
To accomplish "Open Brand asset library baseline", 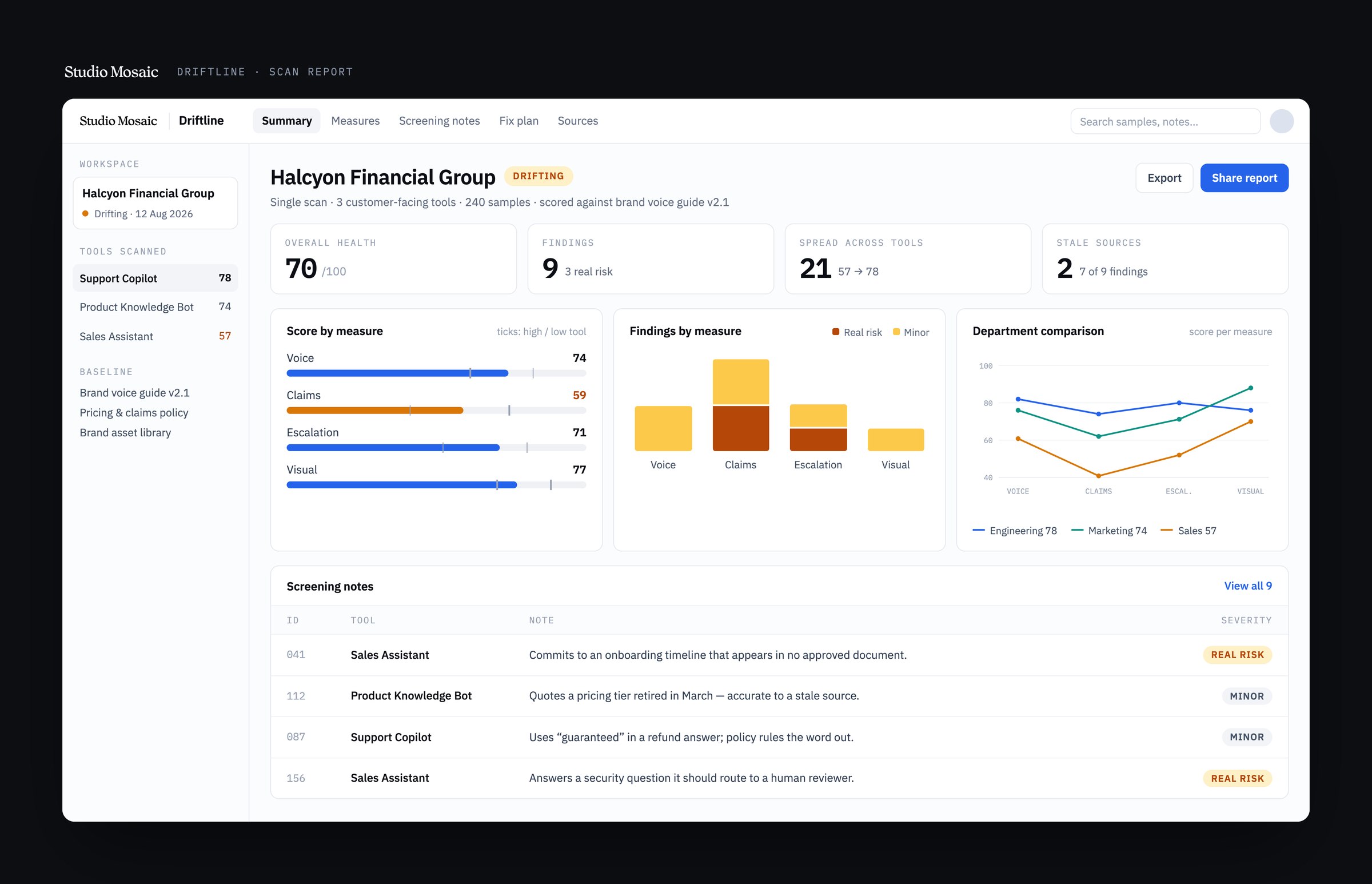I will (x=125, y=433).
